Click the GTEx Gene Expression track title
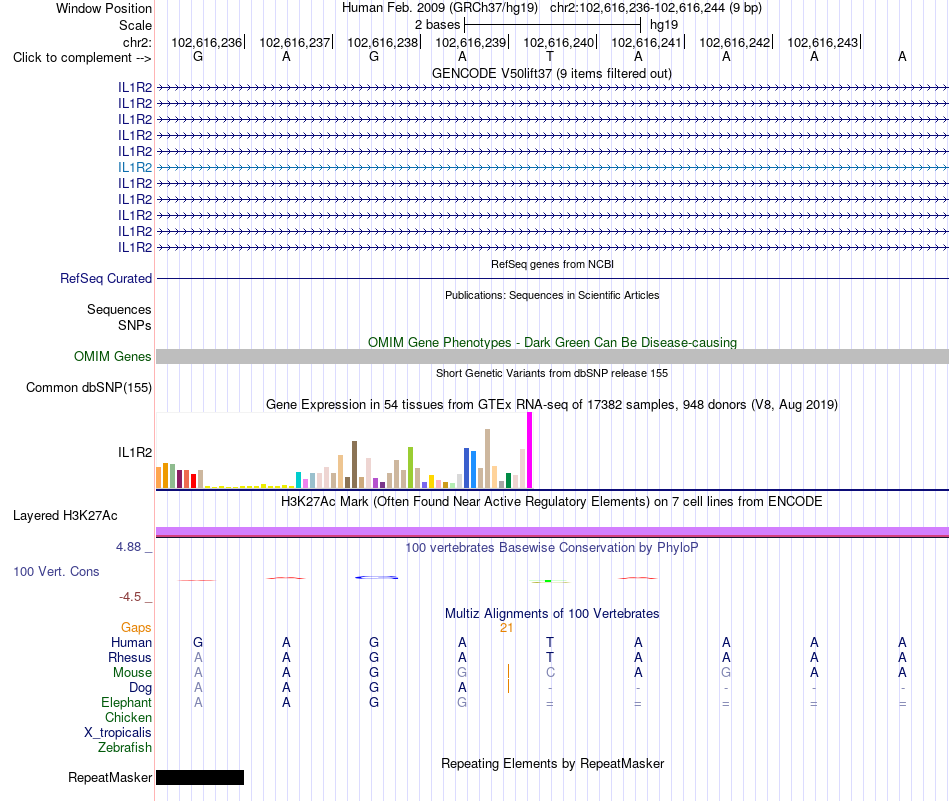Viewport: 950px width, 801px height. (552, 405)
